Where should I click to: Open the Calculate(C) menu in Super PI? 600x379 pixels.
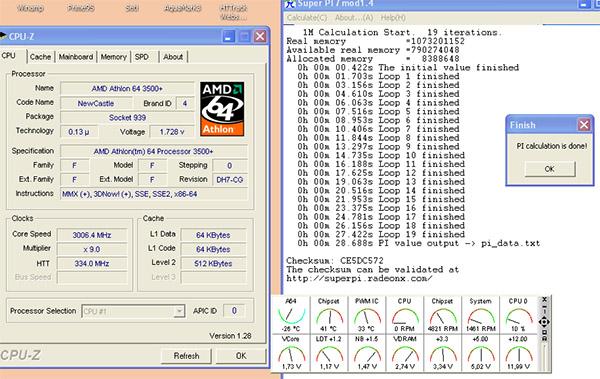point(307,18)
